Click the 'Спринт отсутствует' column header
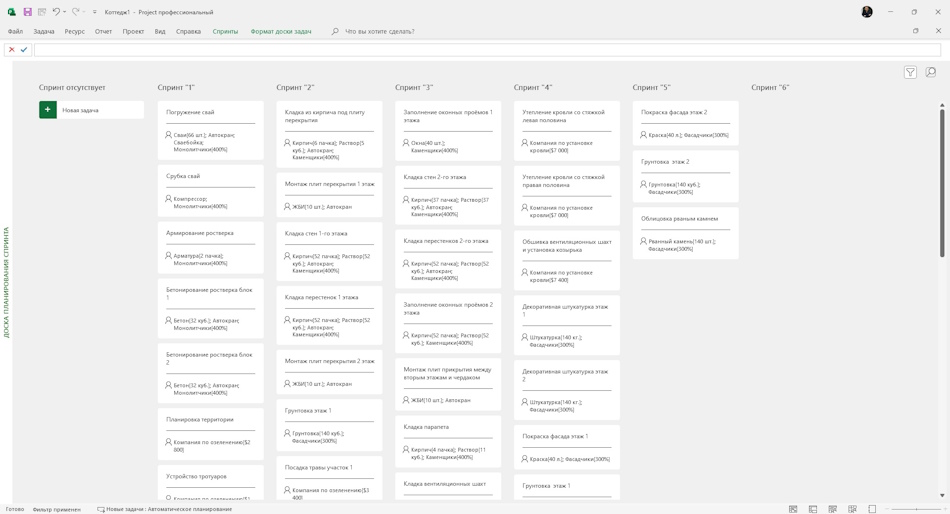The height and width of the screenshot is (514, 950). tap(72, 87)
